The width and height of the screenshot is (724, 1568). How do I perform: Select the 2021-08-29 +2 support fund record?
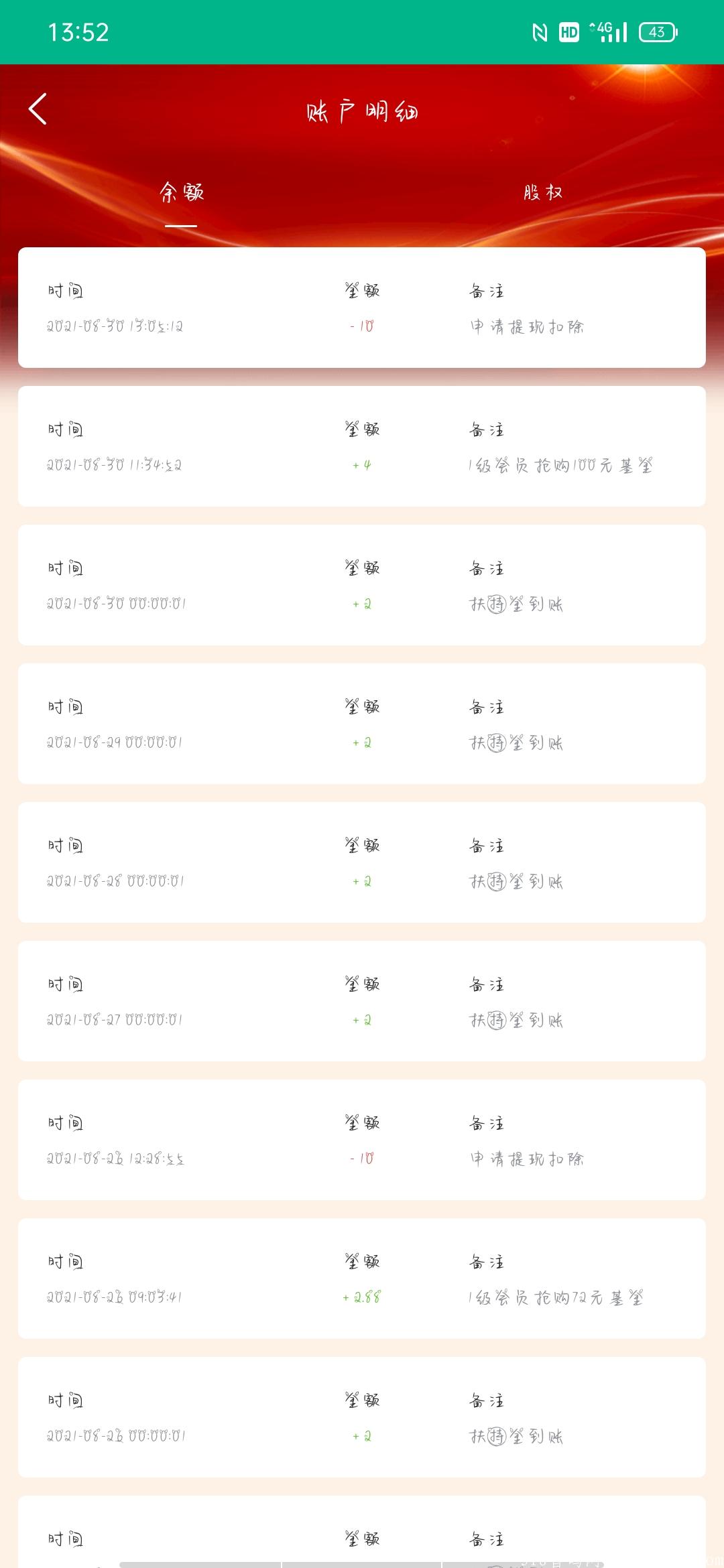click(362, 724)
